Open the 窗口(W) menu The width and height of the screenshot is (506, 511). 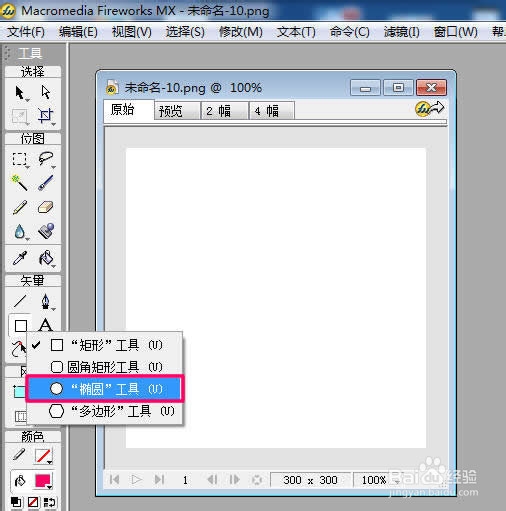[455, 32]
